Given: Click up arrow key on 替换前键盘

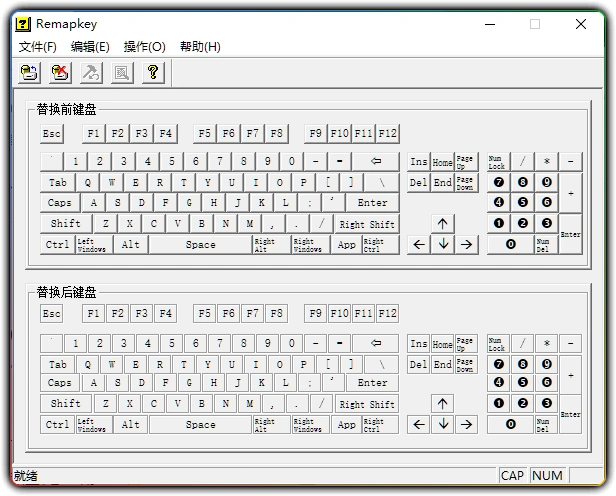Looking at the screenshot, I should click(x=442, y=224).
